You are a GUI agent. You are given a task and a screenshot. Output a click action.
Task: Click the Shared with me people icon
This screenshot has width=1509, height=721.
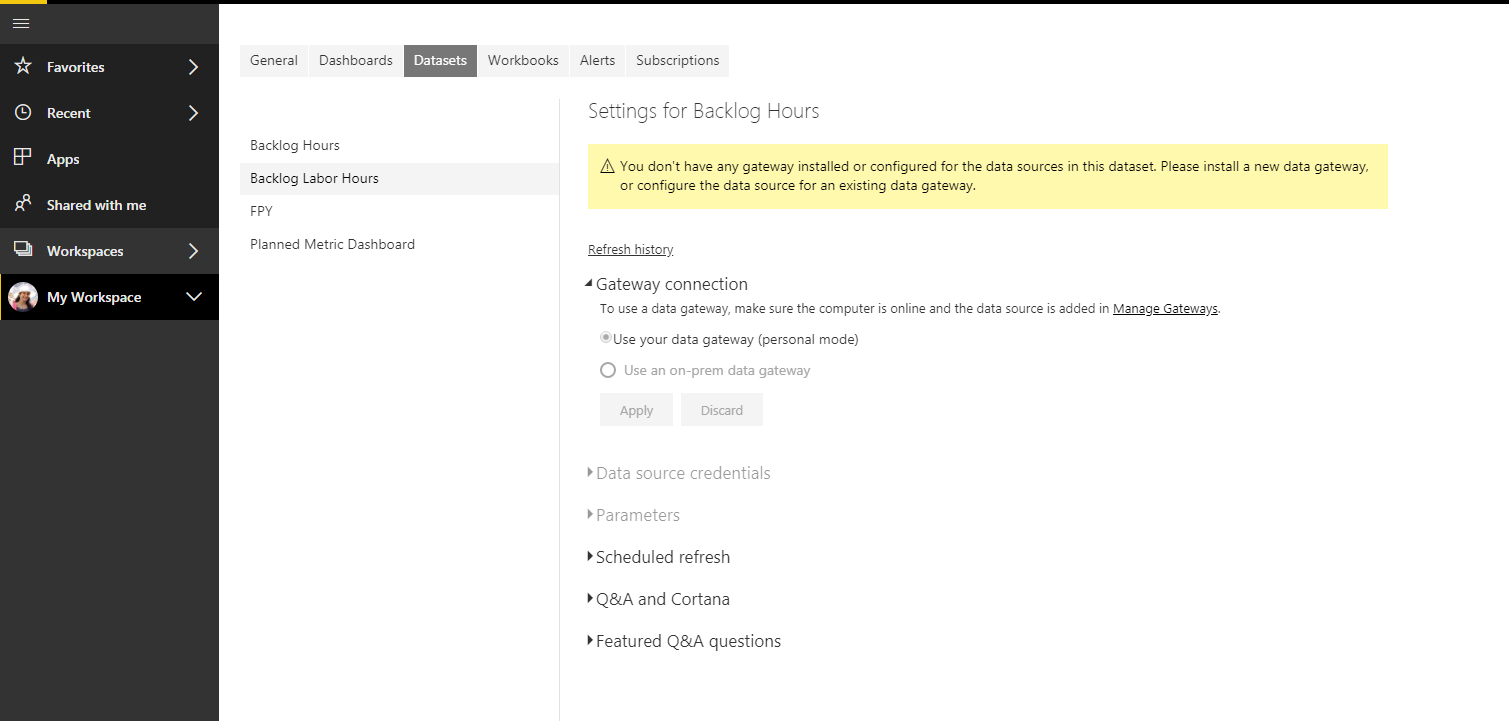[23, 204]
